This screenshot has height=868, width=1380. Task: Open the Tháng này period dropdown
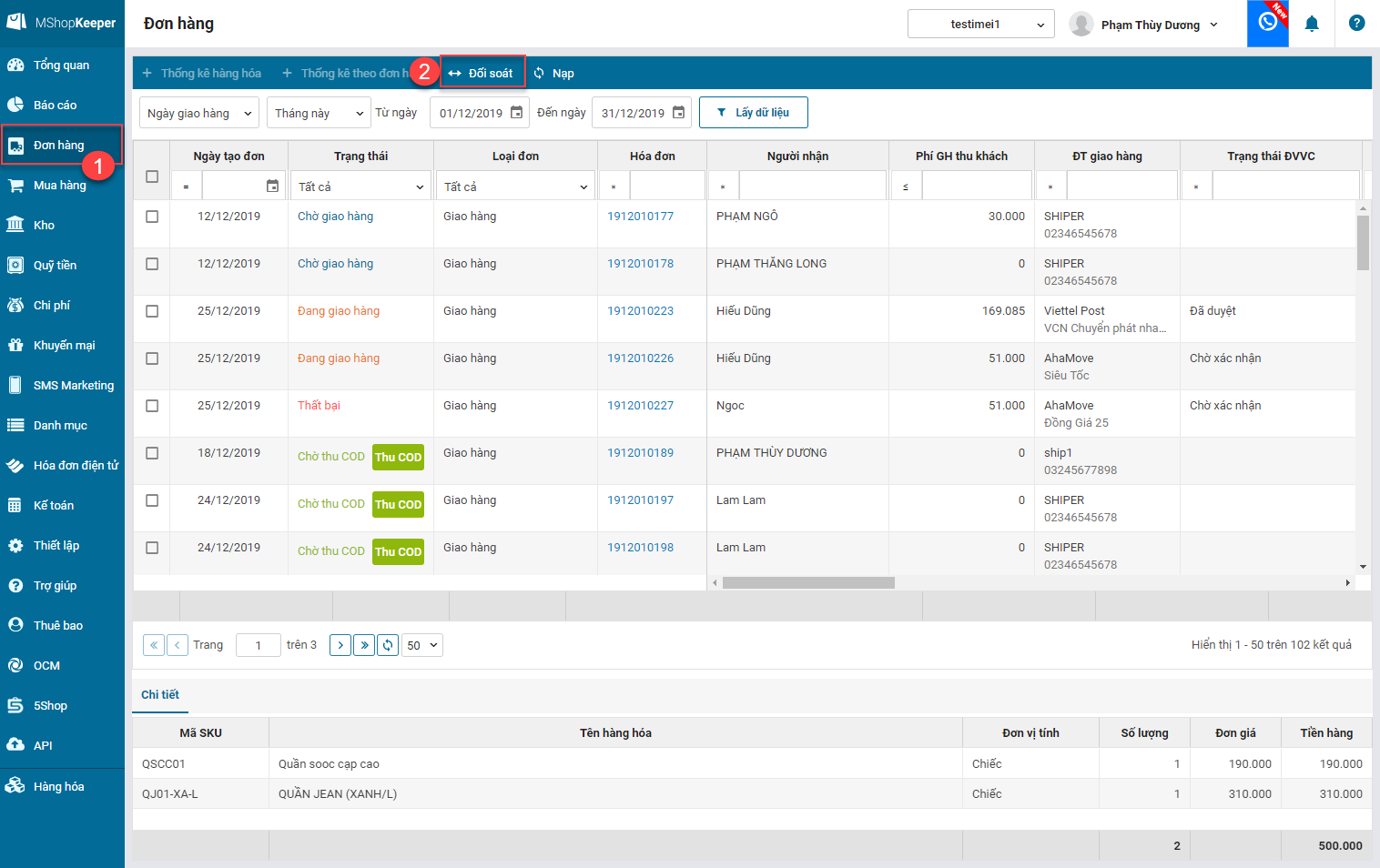click(319, 114)
